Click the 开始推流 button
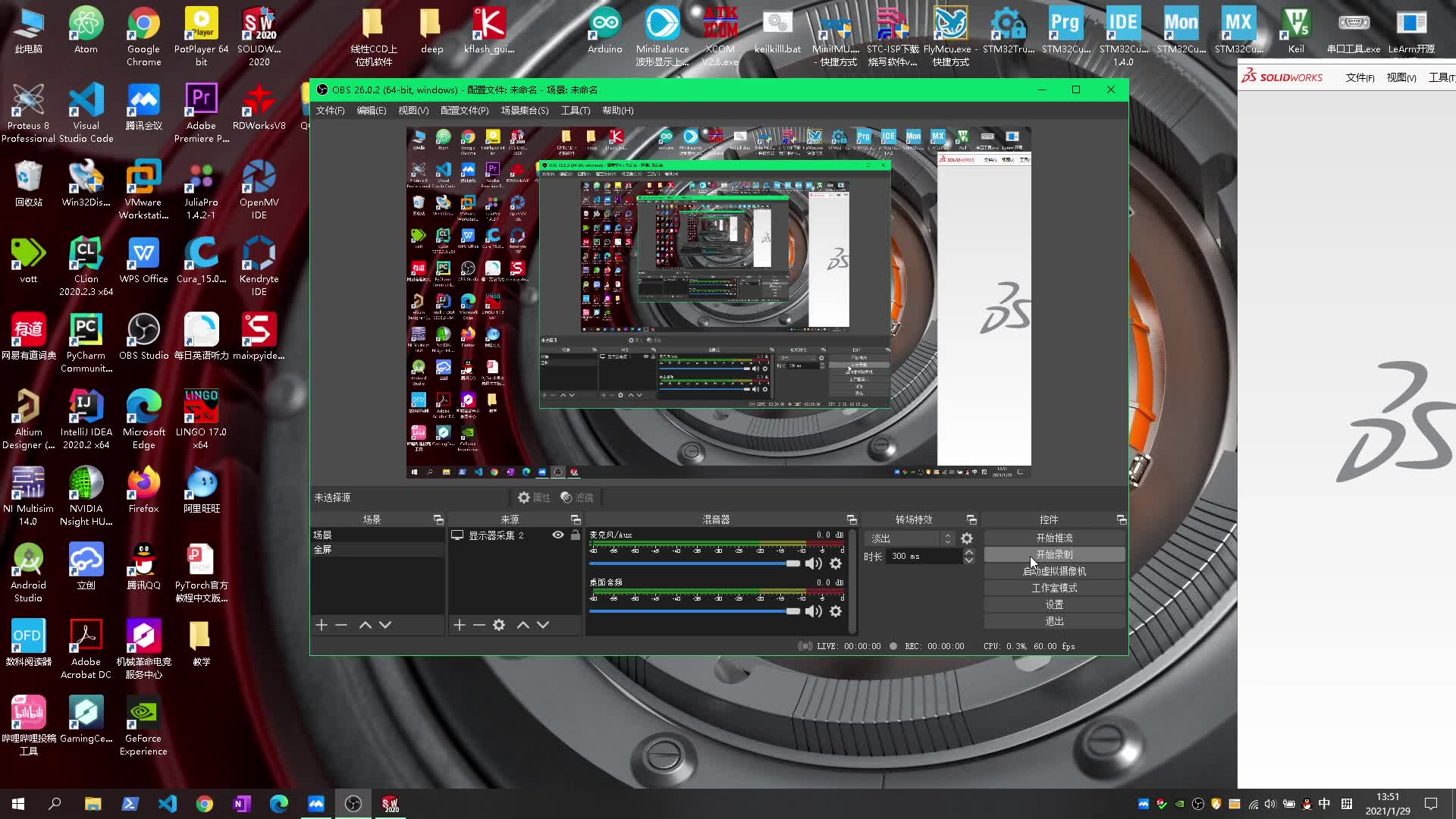The height and width of the screenshot is (819, 1456). click(x=1054, y=538)
